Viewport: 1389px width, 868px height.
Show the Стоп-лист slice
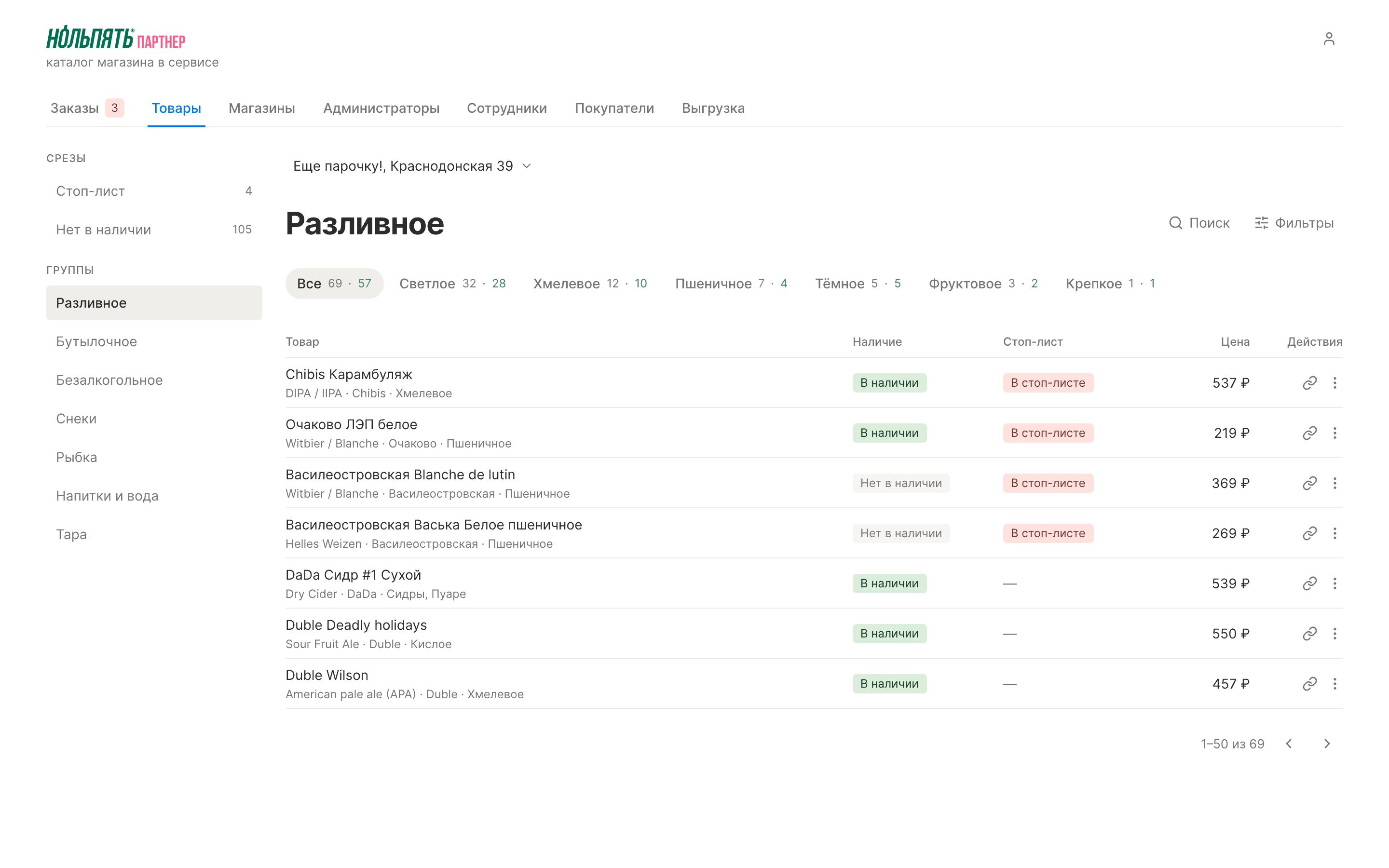(x=154, y=191)
